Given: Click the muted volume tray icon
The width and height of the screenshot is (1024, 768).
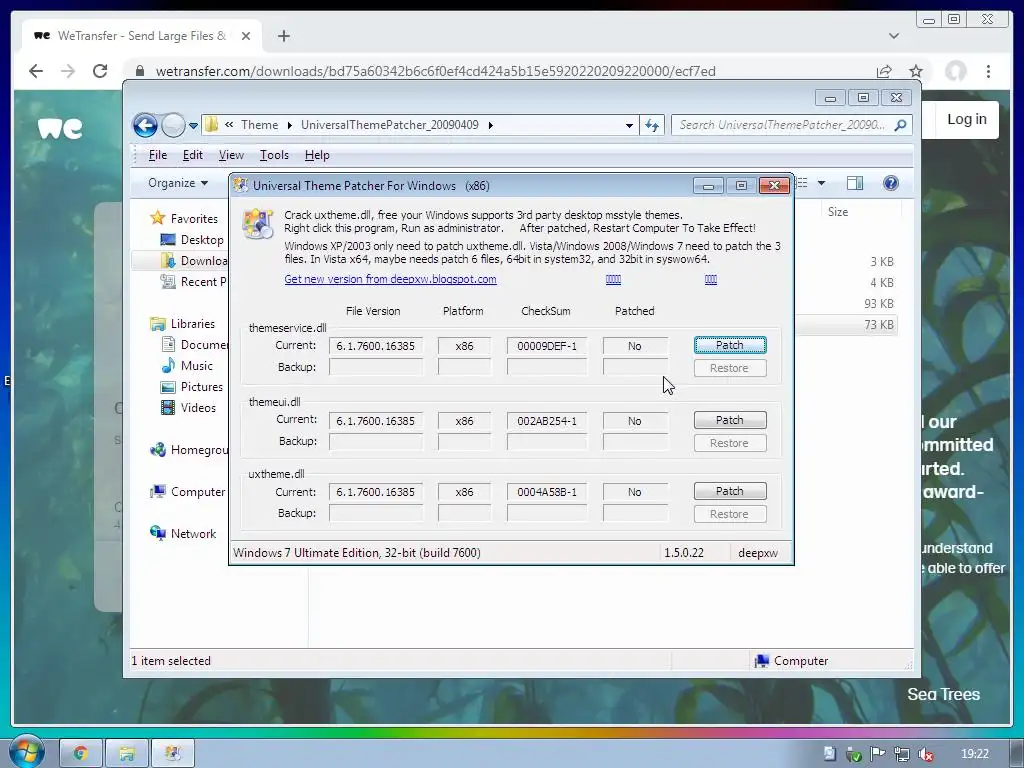Looking at the screenshot, I should pyautogui.click(x=925, y=754).
